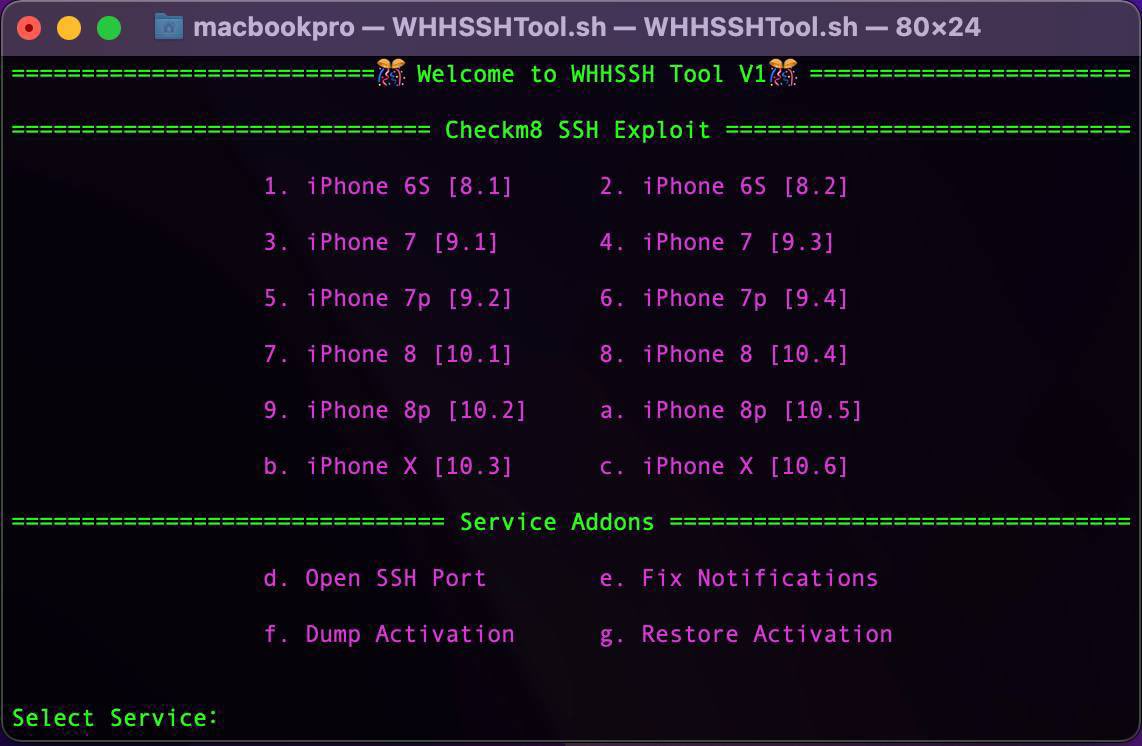Click the 'Welcome to WHHSSH Tool V1' header

click(591, 74)
